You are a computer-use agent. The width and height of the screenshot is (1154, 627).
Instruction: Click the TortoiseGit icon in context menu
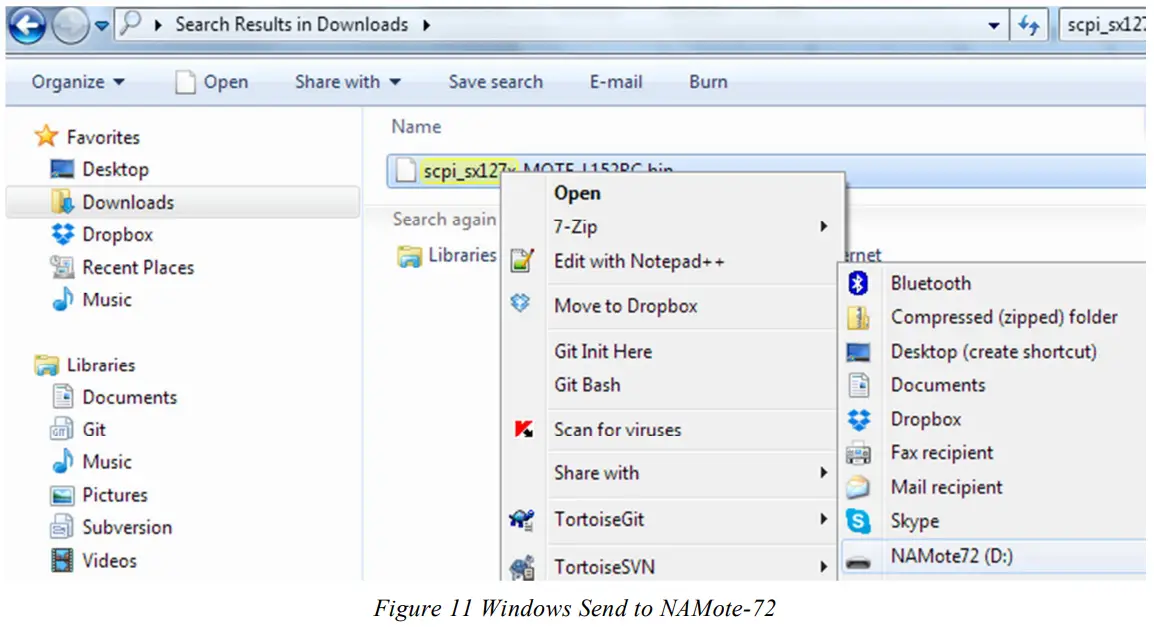tap(522, 519)
